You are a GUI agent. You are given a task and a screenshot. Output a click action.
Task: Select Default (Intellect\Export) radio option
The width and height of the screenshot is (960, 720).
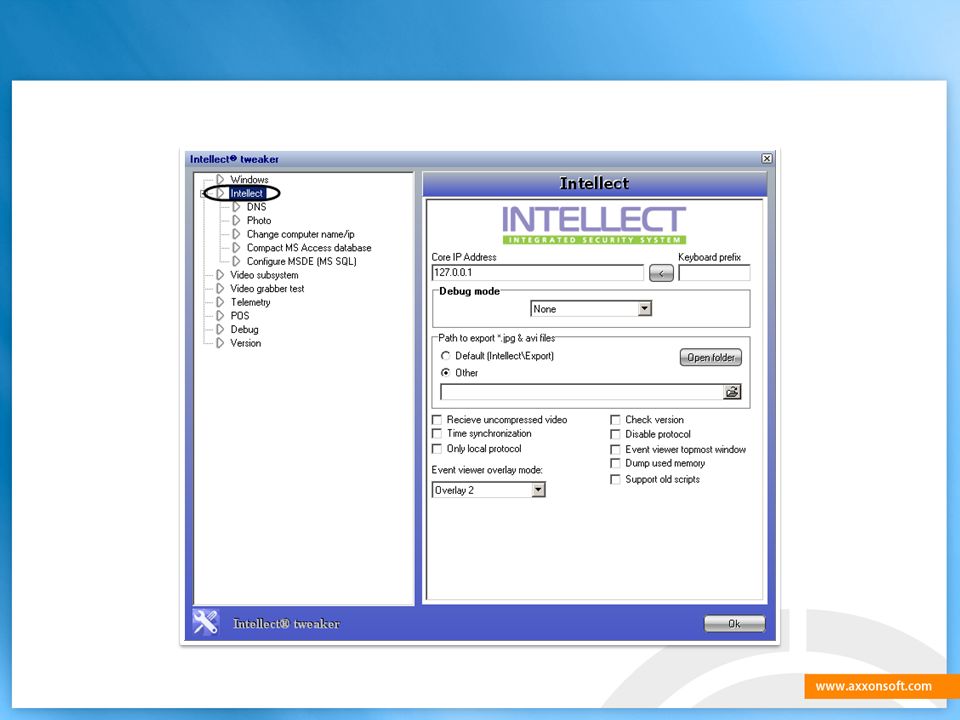tap(446, 356)
